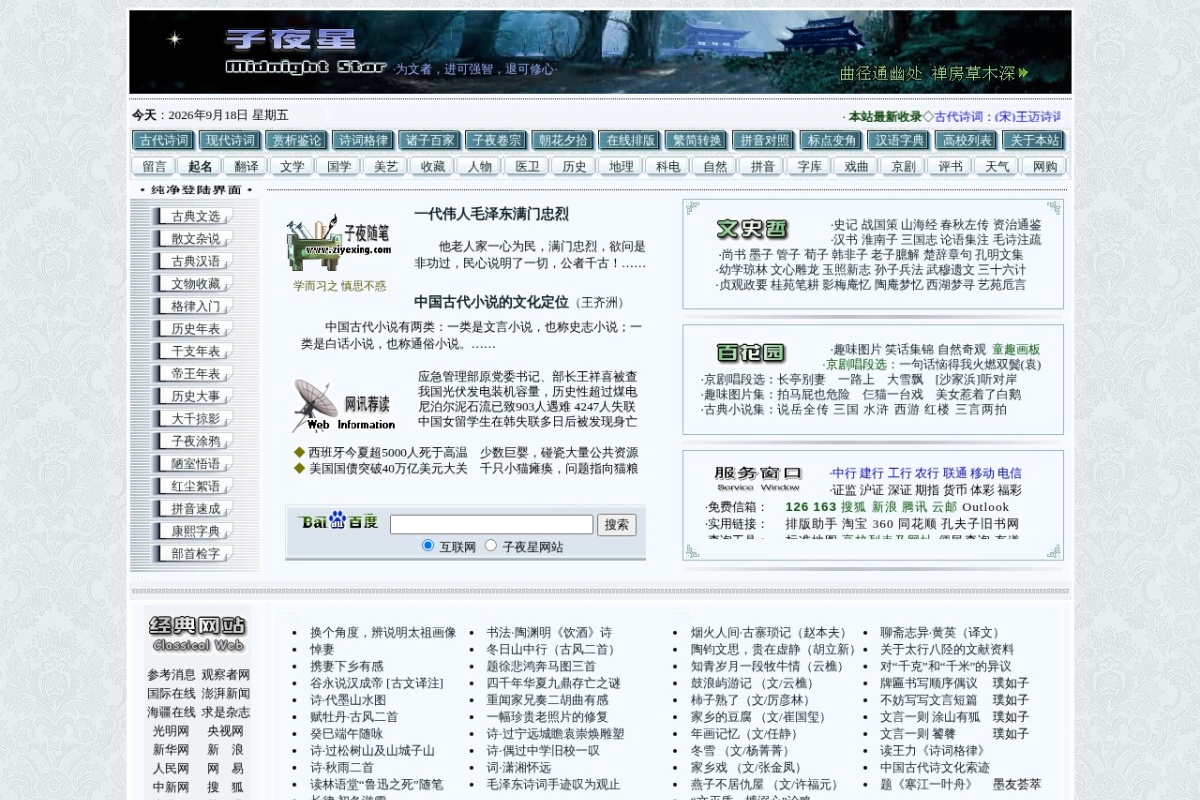
Task: Open the 拼音对照 tool
Action: (764, 140)
